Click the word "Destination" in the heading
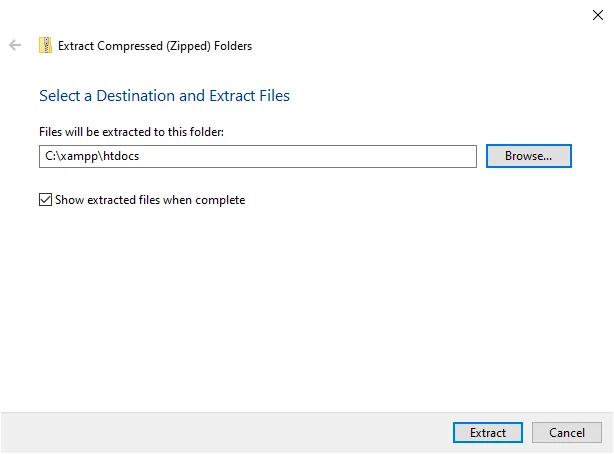Screen dimensions: 614x454 (128, 96)
